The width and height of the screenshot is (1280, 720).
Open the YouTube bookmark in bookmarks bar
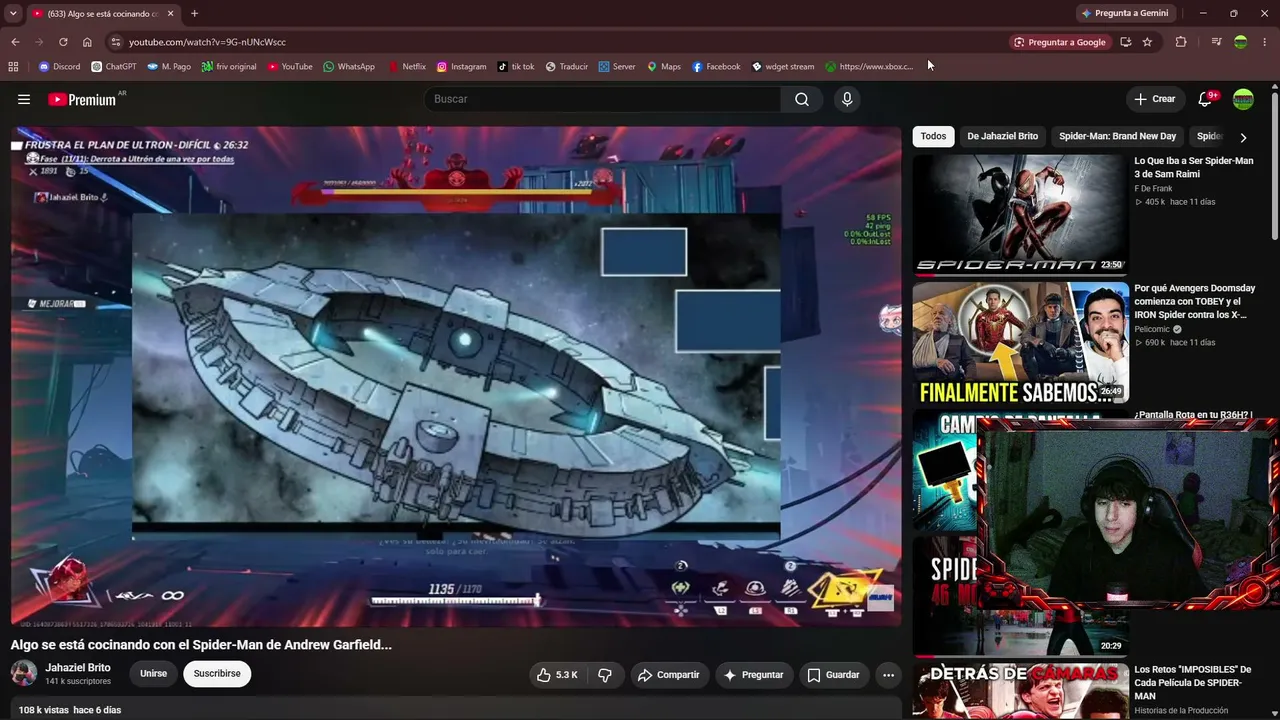point(290,67)
